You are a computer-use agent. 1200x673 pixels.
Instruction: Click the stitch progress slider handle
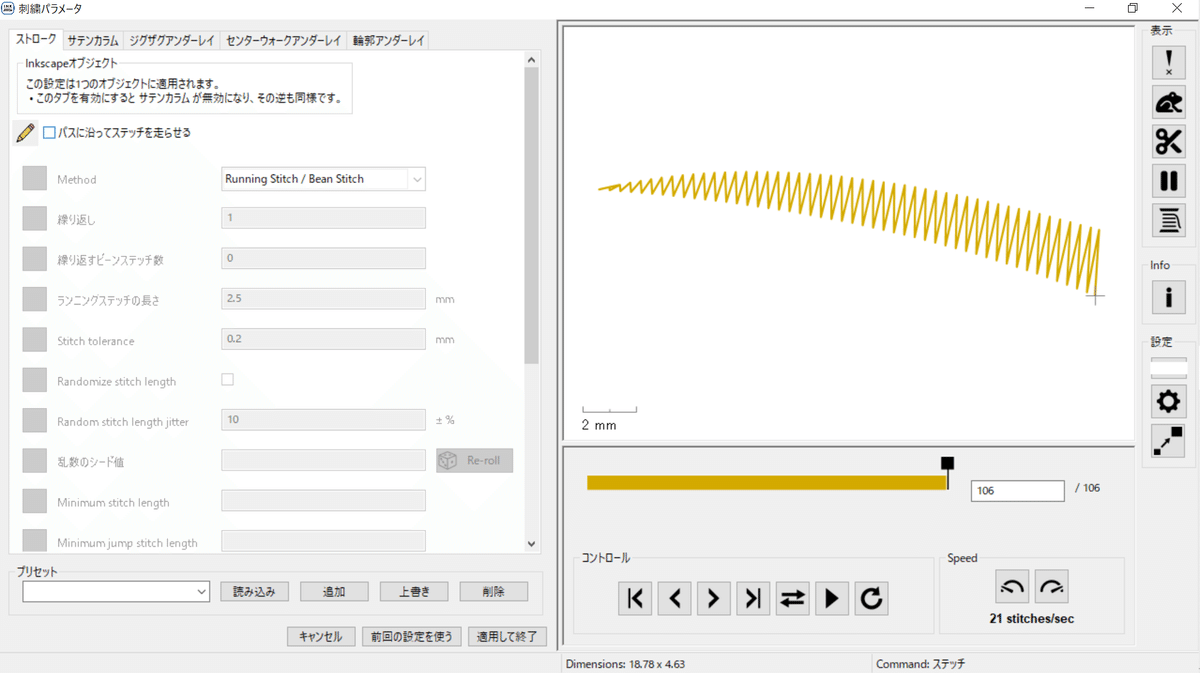click(x=947, y=463)
